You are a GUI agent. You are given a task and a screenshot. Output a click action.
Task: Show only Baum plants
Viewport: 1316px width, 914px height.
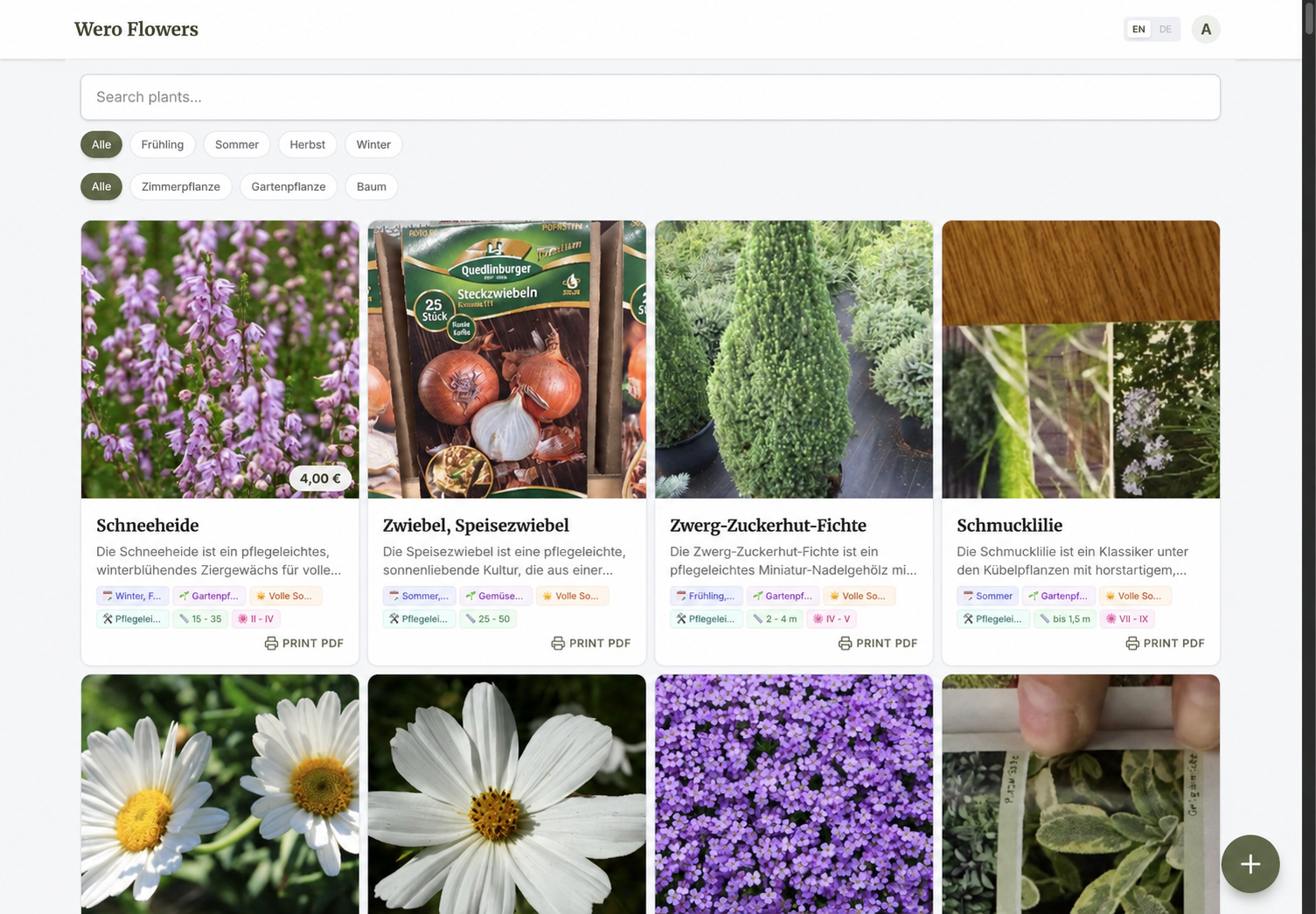[372, 186]
